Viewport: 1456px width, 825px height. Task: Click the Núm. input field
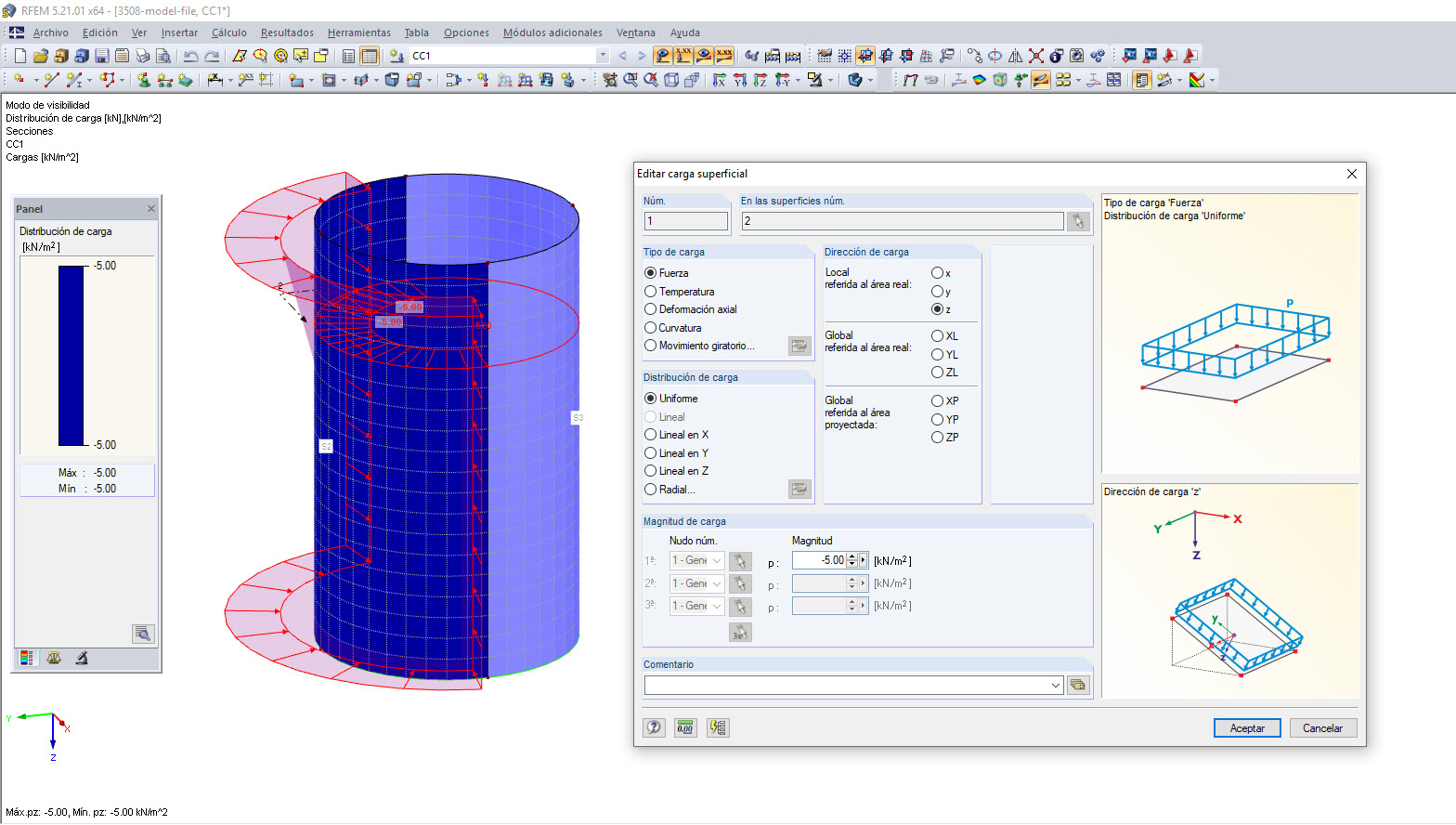[x=686, y=221]
